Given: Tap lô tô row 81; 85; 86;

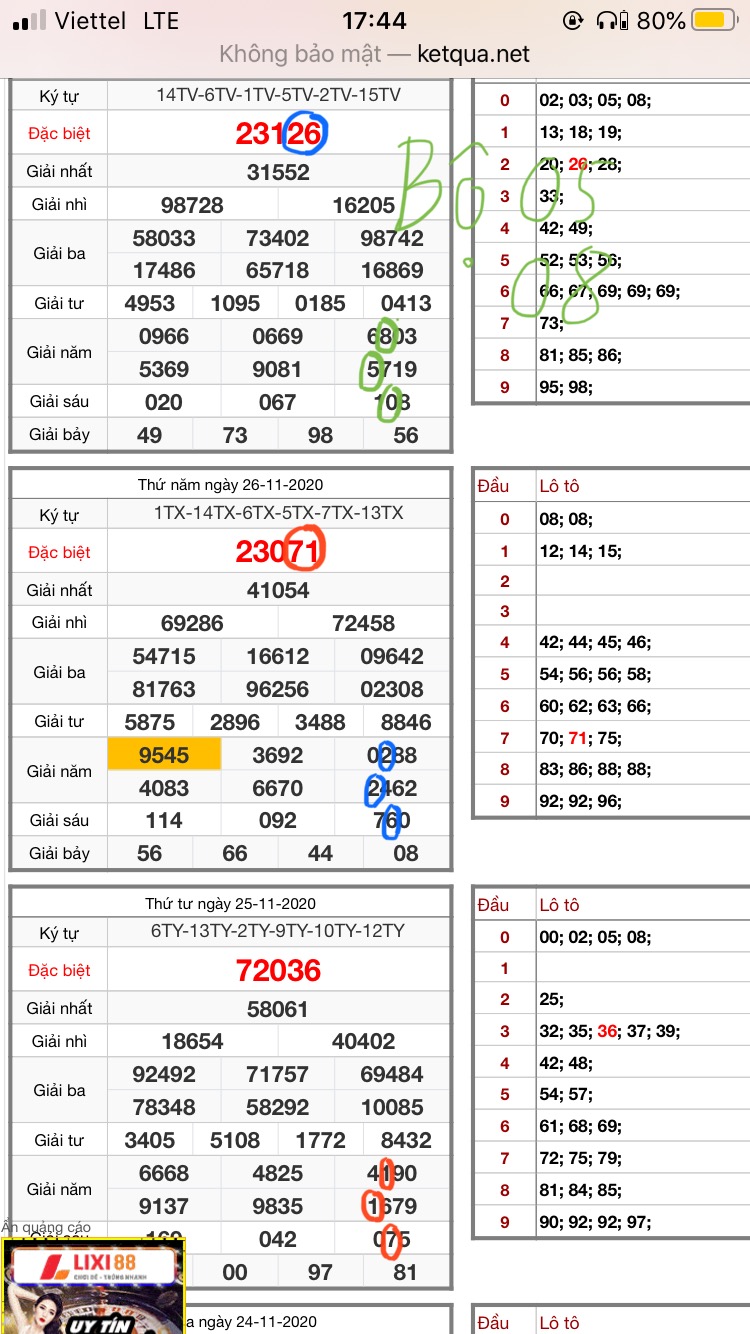Looking at the screenshot, I should pyautogui.click(x=581, y=355).
